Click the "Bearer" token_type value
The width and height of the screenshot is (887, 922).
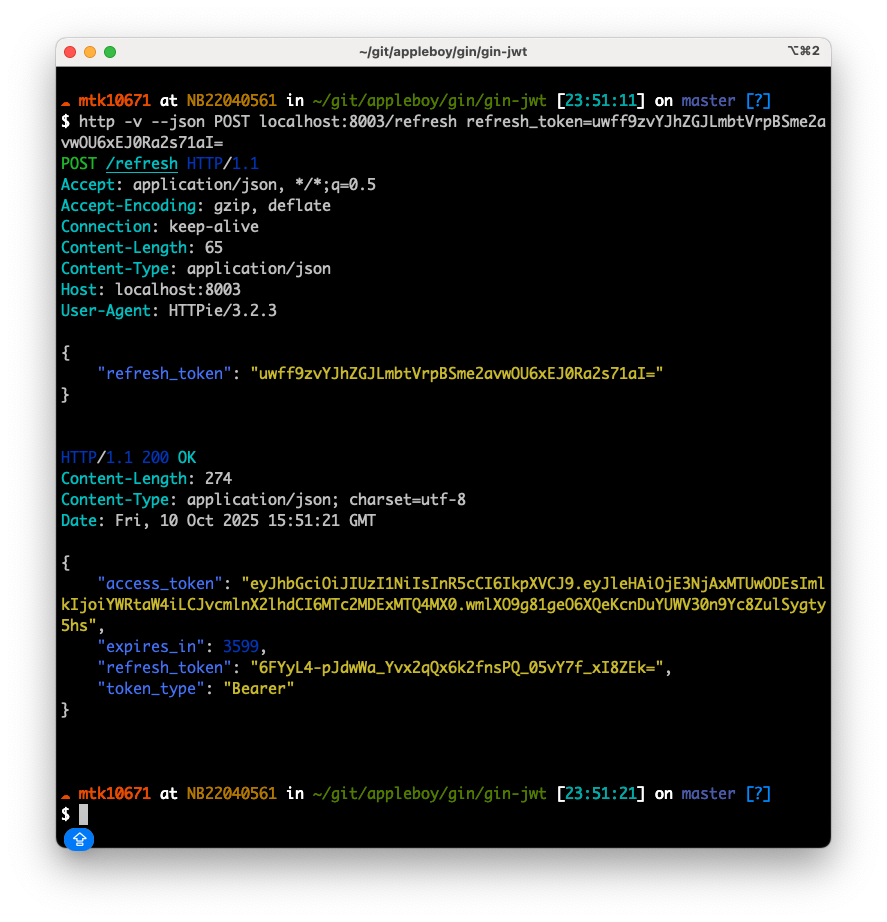pos(259,689)
